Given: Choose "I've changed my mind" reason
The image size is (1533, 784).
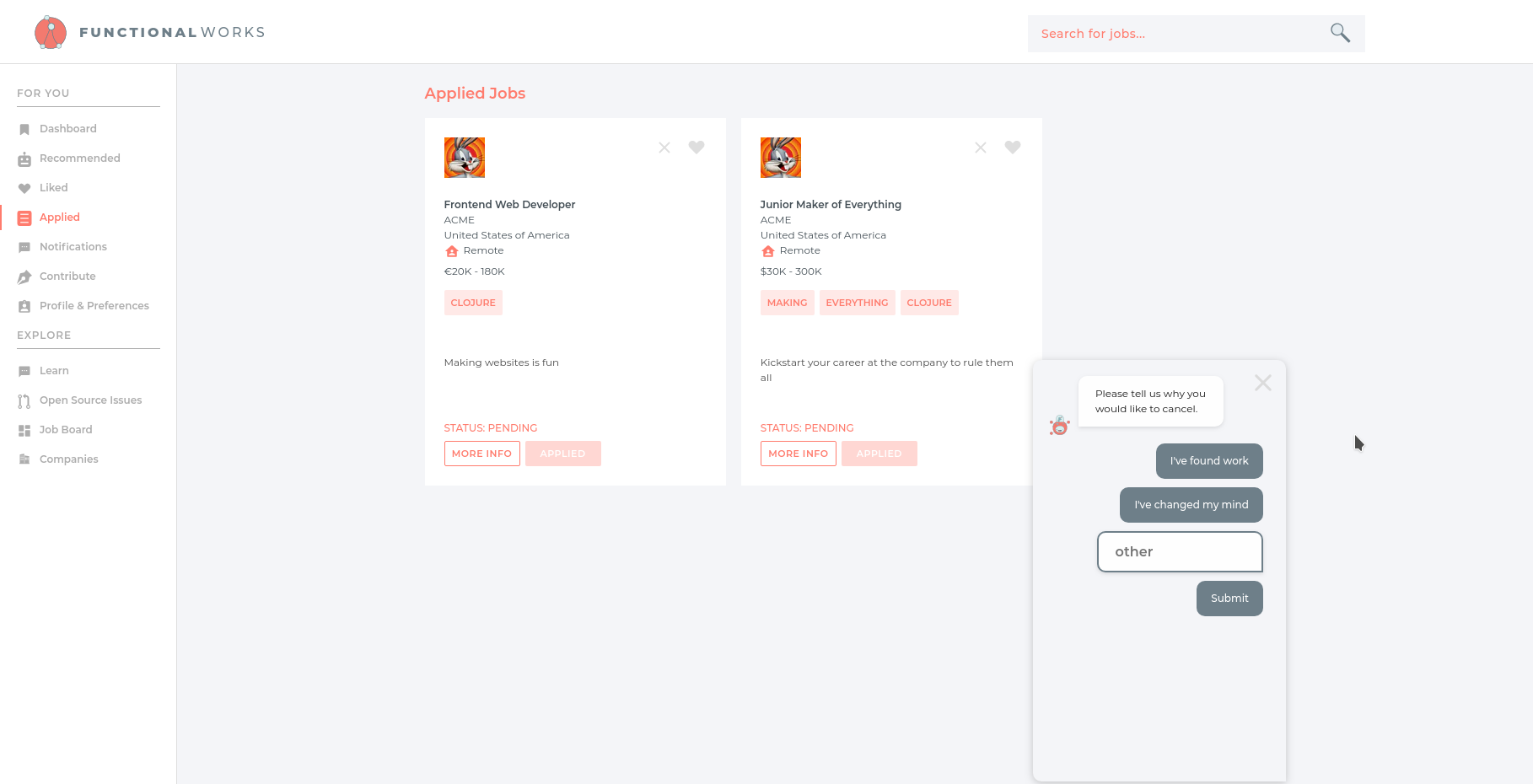Looking at the screenshot, I should tap(1191, 505).
